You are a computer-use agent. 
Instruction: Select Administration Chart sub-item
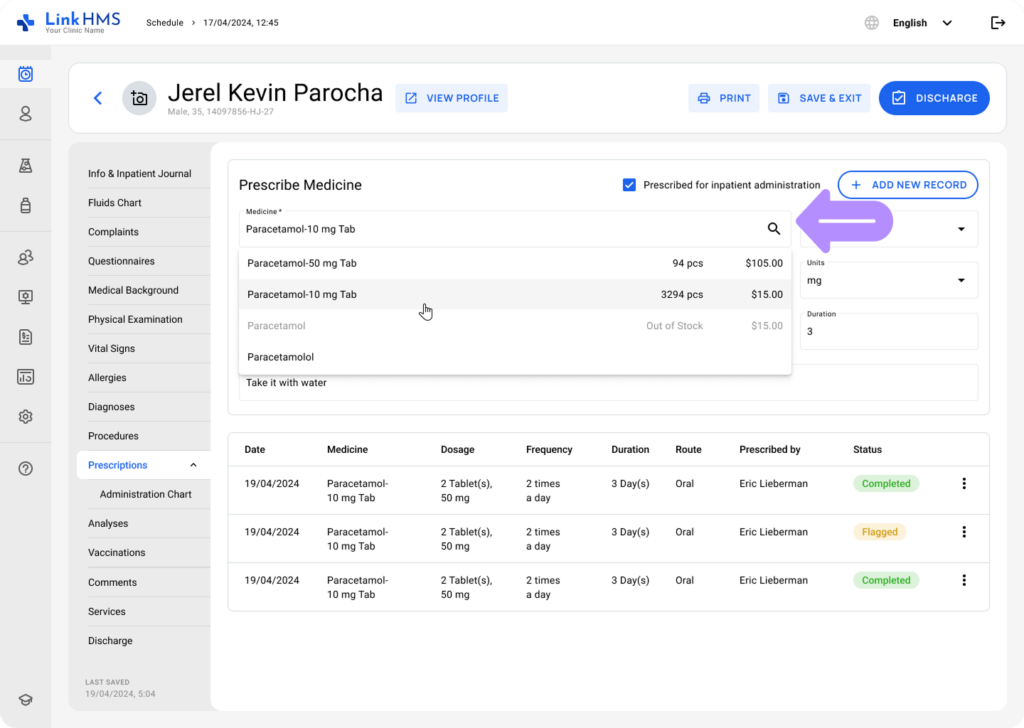click(145, 494)
